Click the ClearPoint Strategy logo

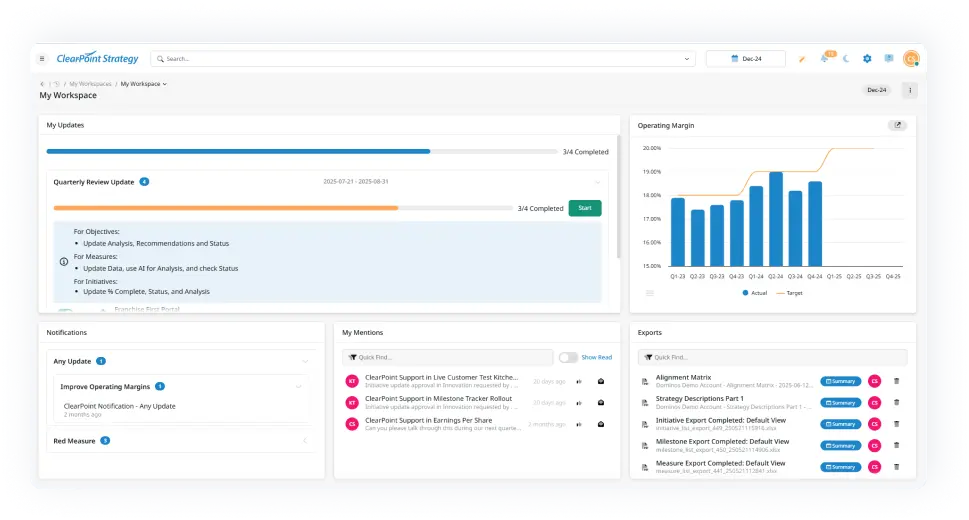point(98,58)
